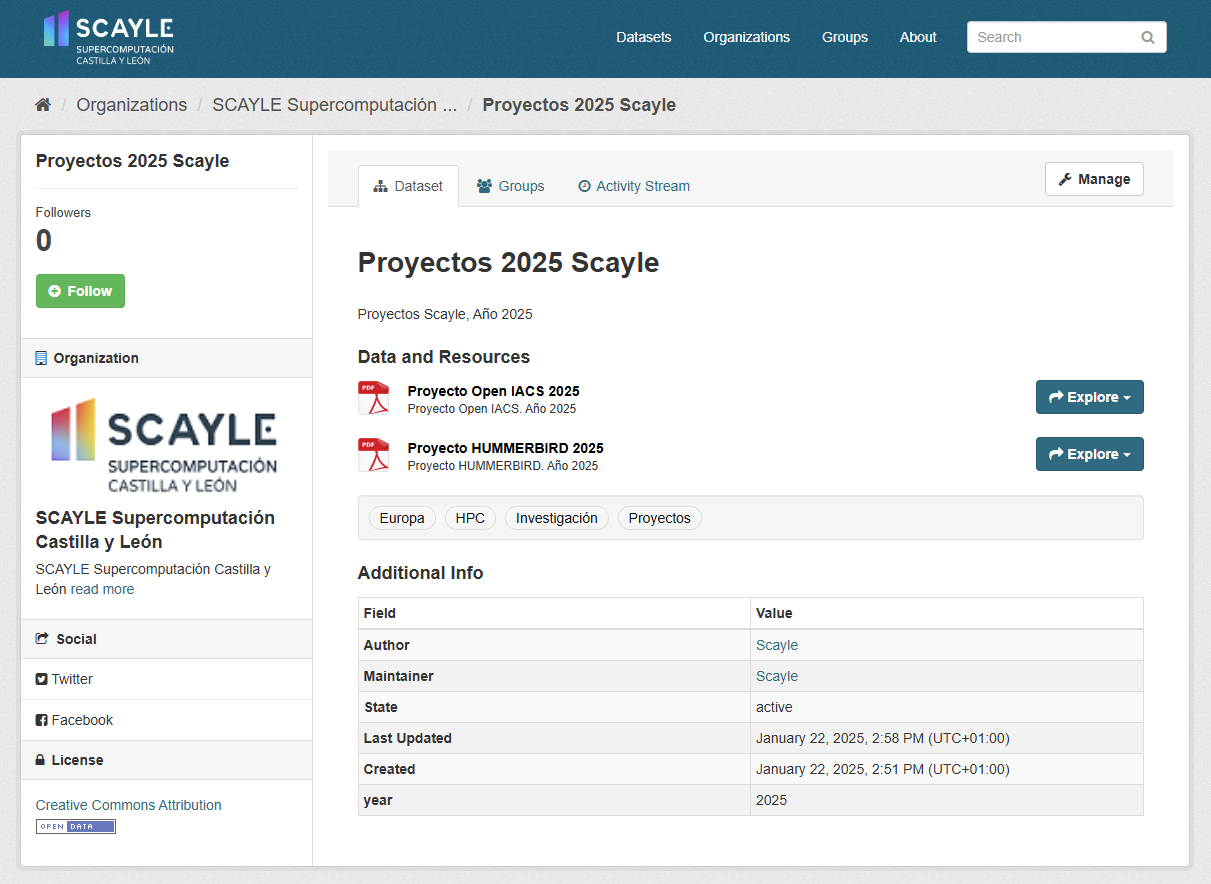This screenshot has width=1211, height=884.
Task: Switch to the Activity Stream tab
Action: pyautogui.click(x=634, y=186)
